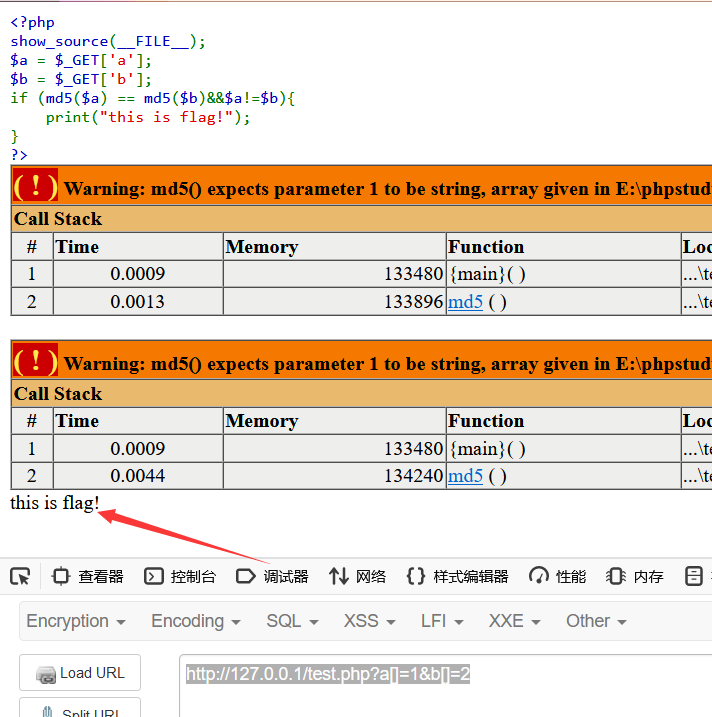Expand the XXE dropdown

(x=515, y=621)
